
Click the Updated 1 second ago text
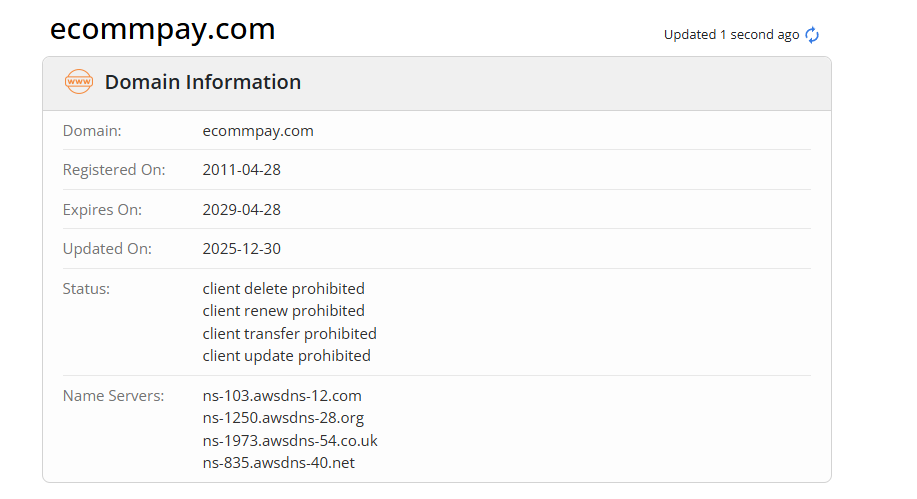[731, 35]
